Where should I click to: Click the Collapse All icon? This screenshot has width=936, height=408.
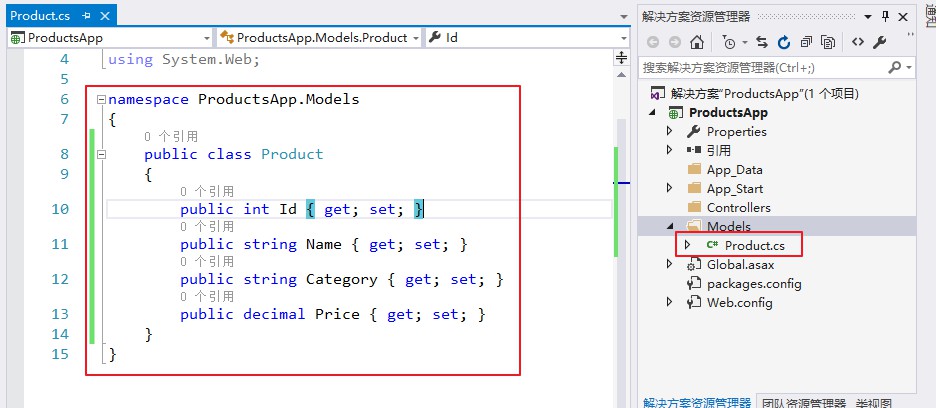click(807, 42)
